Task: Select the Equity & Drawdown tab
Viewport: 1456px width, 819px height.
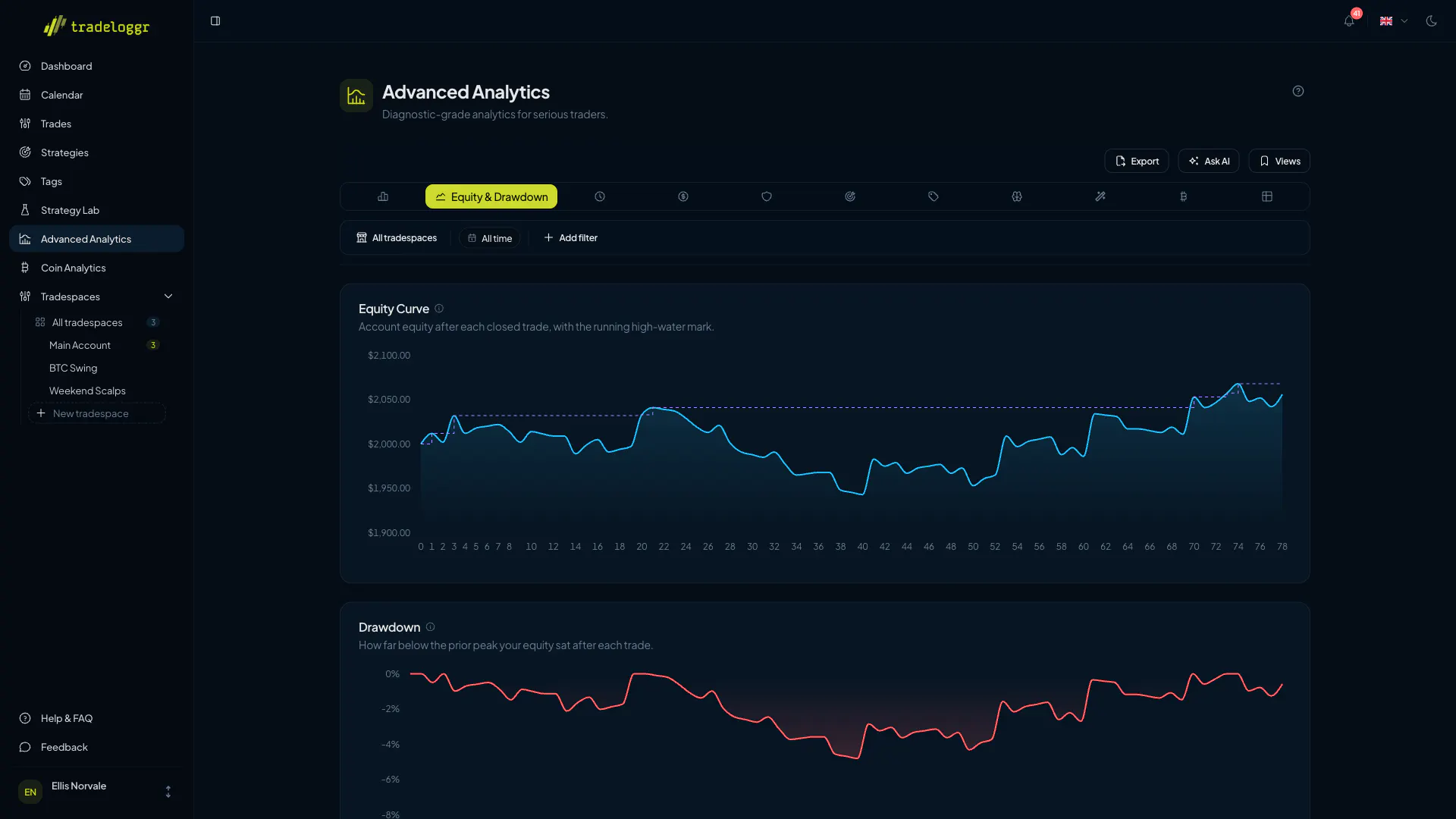Action: tap(491, 196)
